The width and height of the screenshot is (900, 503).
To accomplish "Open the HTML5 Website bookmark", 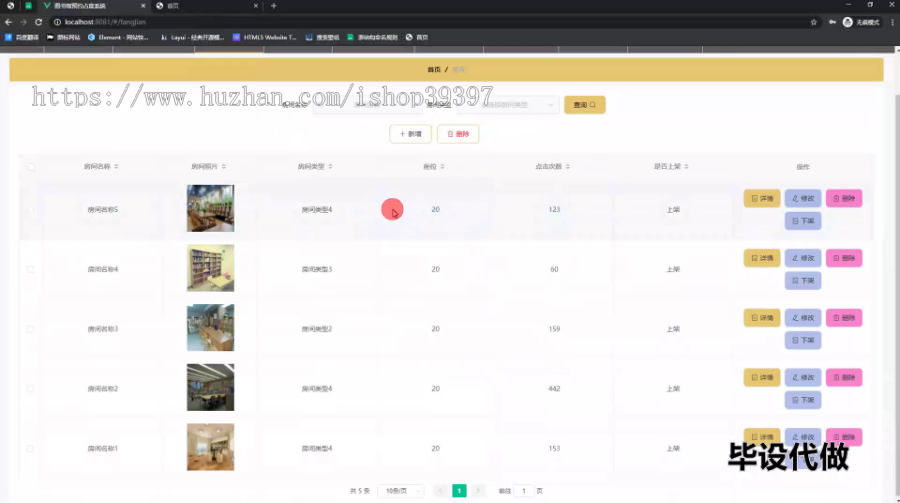I will [x=265, y=37].
